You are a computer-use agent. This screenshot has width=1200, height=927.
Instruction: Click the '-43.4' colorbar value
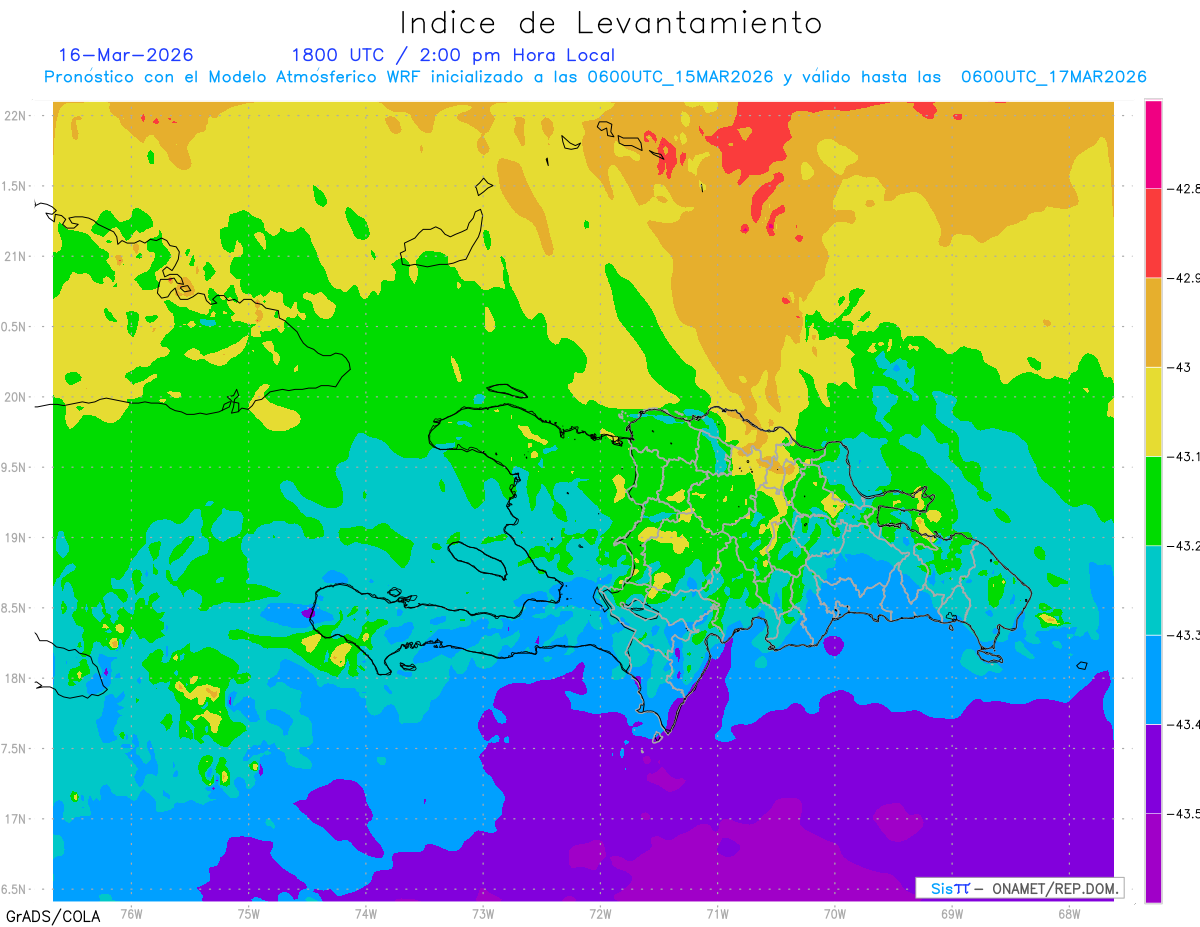point(1183,724)
